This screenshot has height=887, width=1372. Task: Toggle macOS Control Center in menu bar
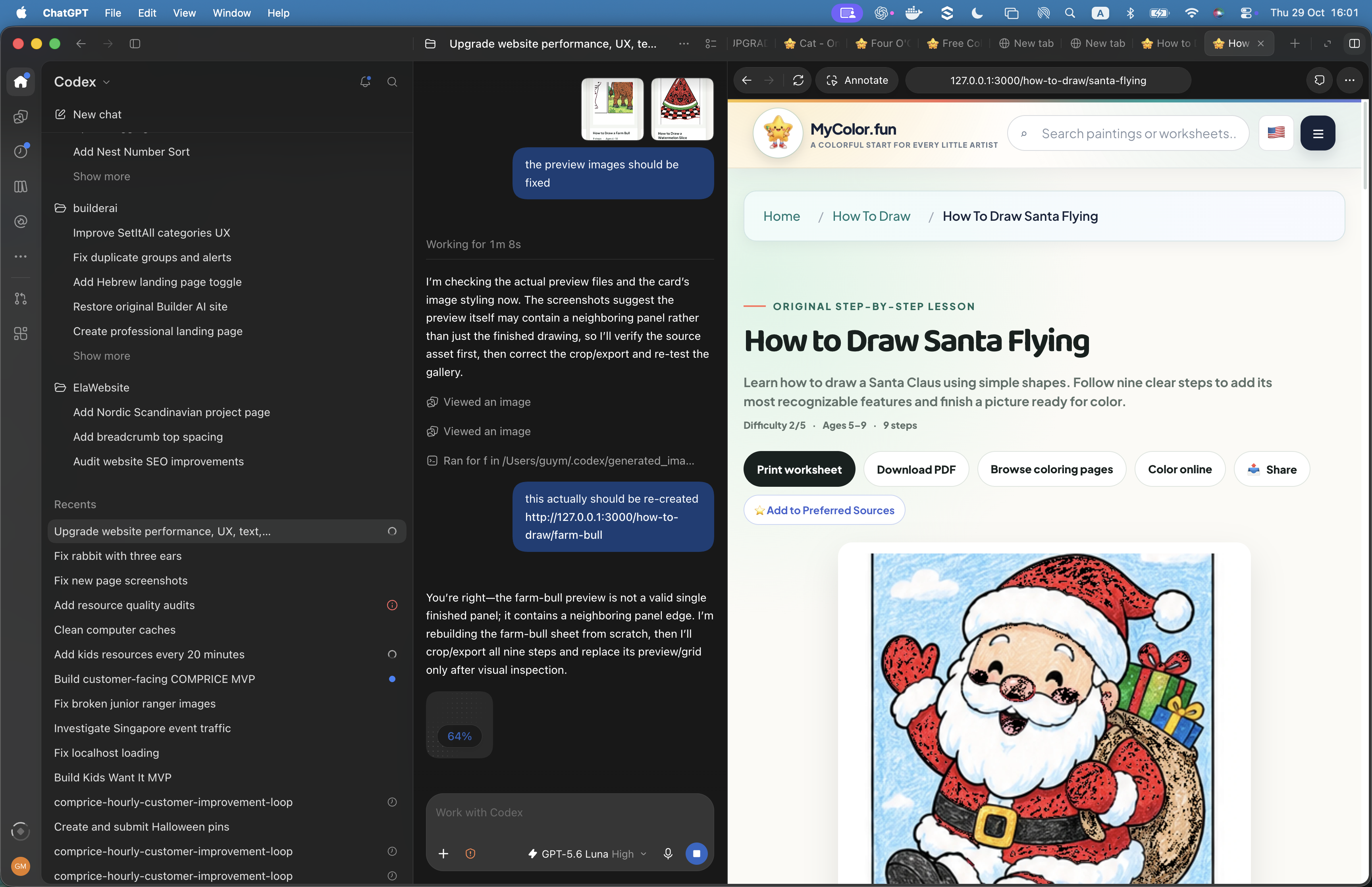tap(1247, 13)
